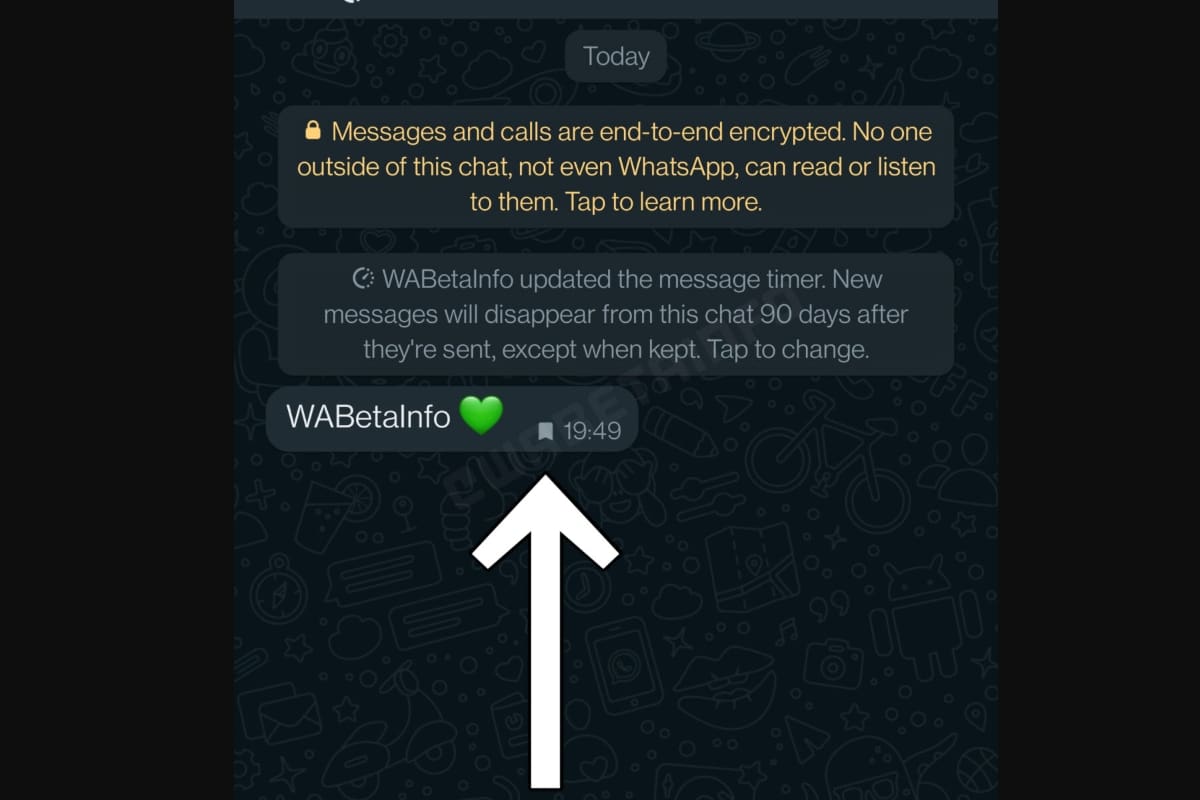This screenshot has width=1200, height=800.
Task: Select the WABetaInfo message bubble text
Action: coord(368,416)
